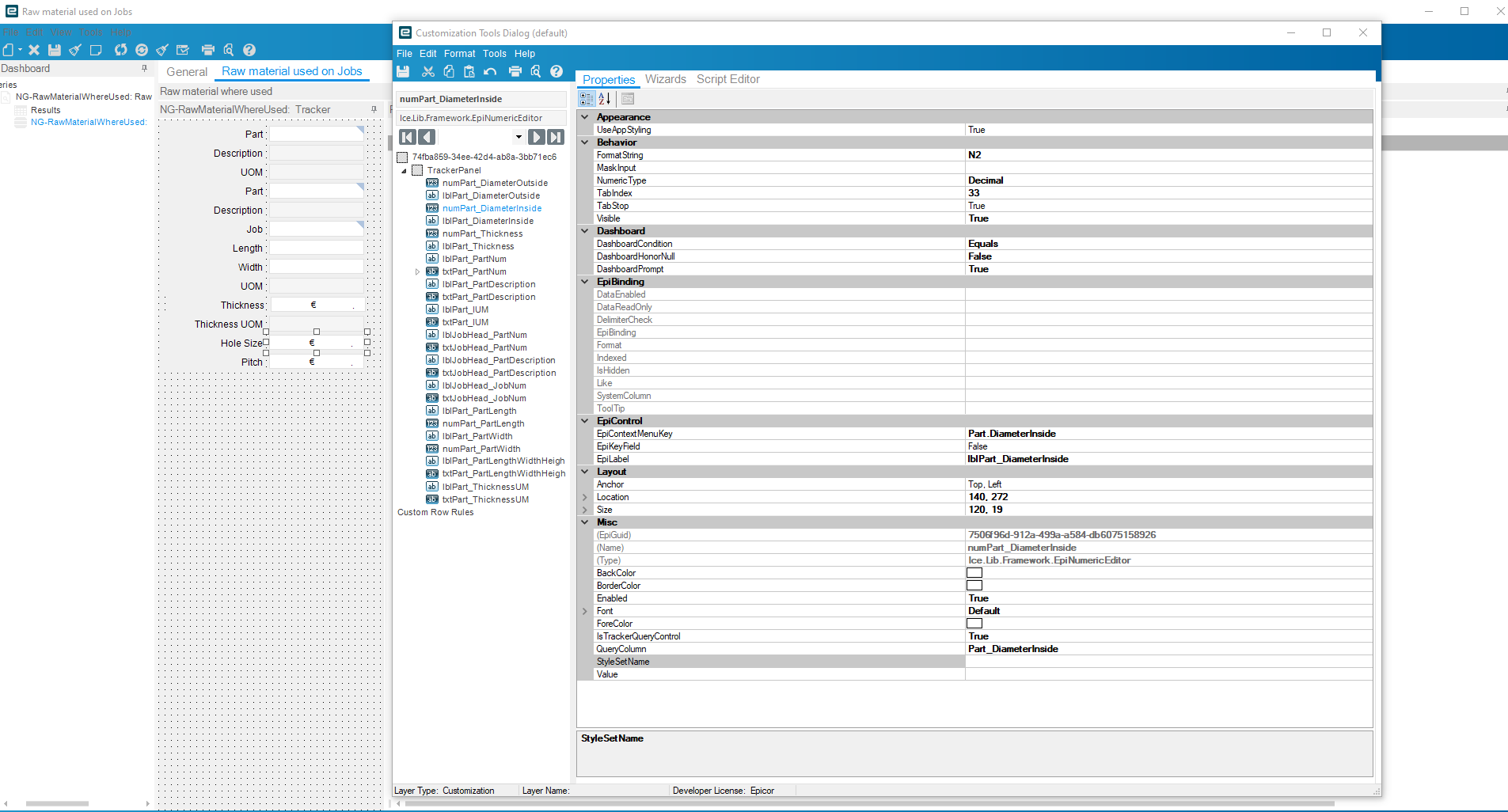1508x812 pixels.
Task: Click Help question mark in Customization toolbar
Action: tap(556, 72)
